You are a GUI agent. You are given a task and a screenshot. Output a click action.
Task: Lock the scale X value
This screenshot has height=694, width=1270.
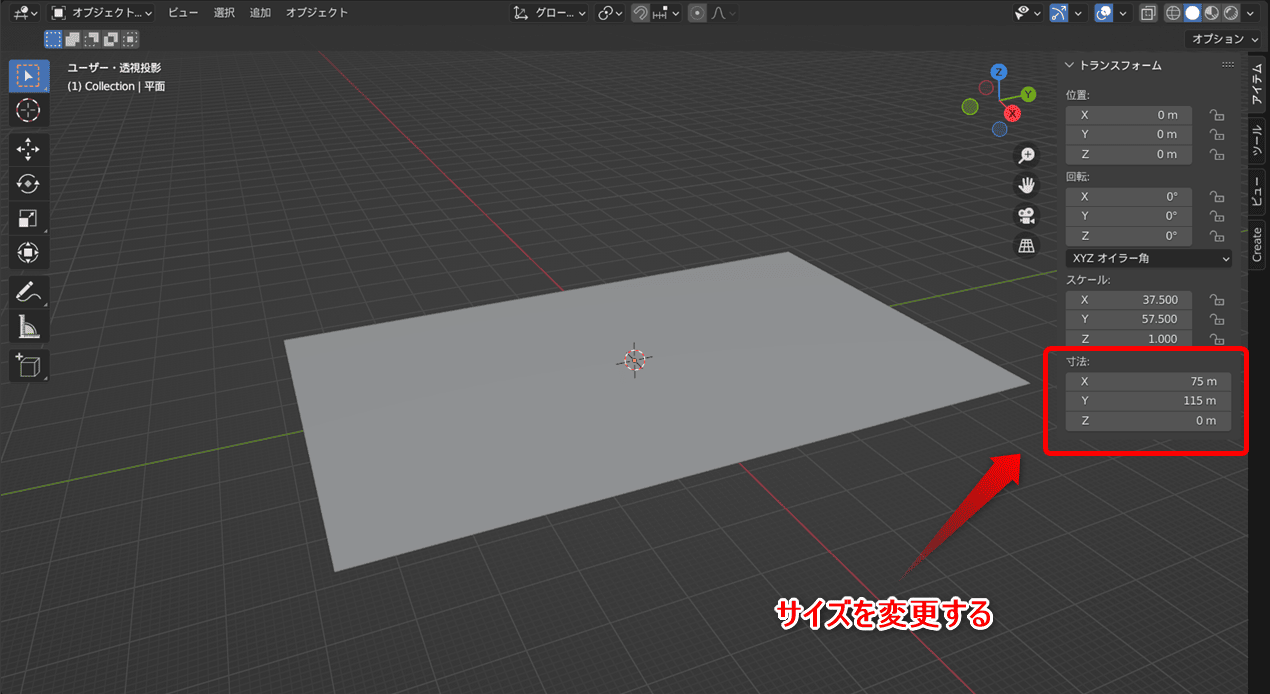click(1217, 300)
